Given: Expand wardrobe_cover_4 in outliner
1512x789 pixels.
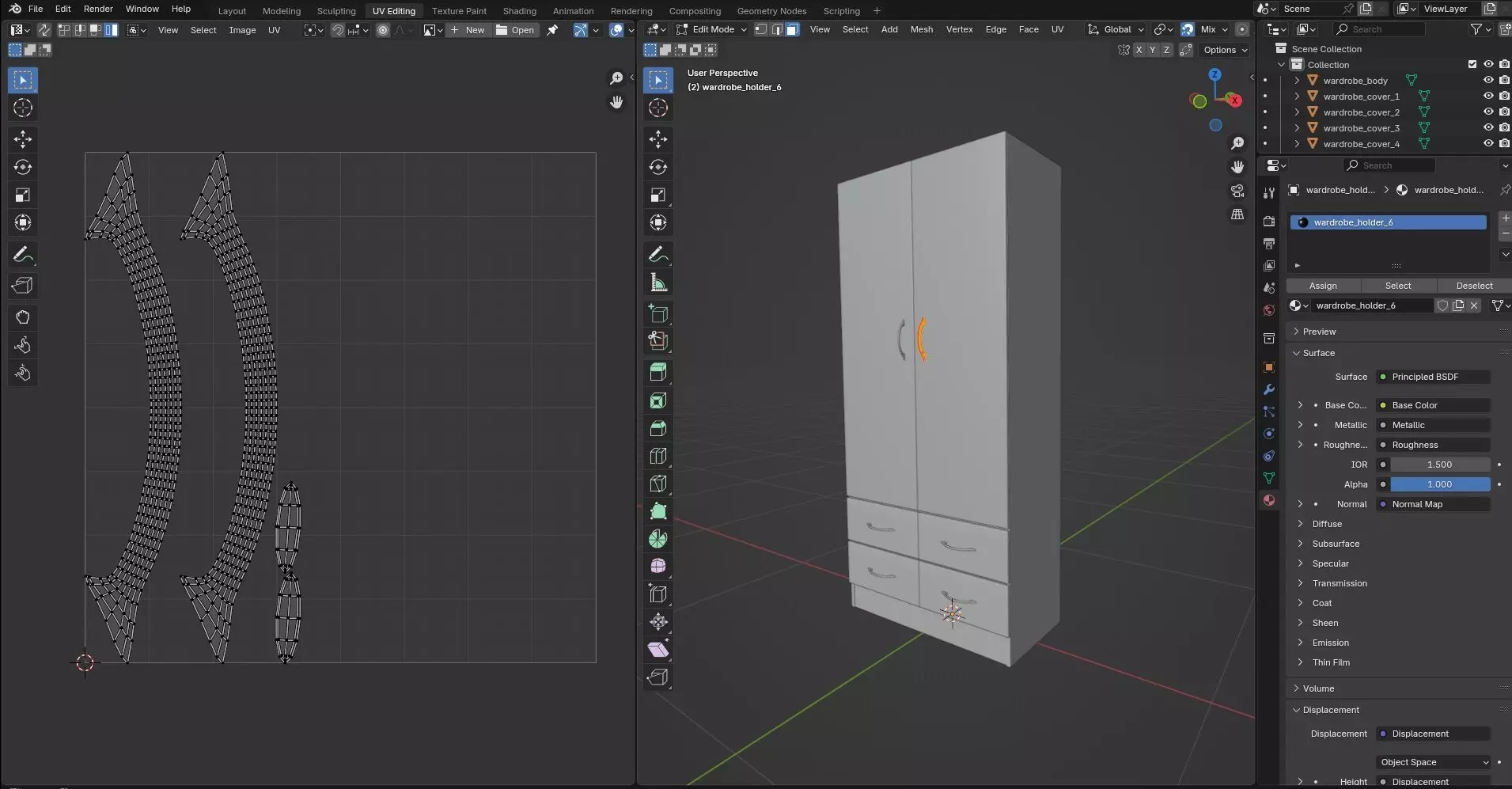Looking at the screenshot, I should tap(1297, 144).
